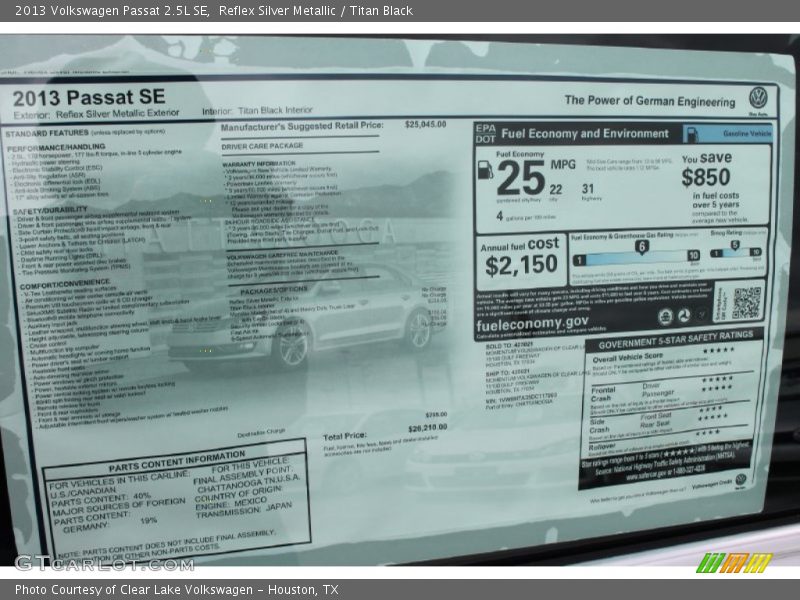Click the photo title bar '2013 Volkswagen Passat 2.5L SE'
800x600 pixels.
click(112, 10)
